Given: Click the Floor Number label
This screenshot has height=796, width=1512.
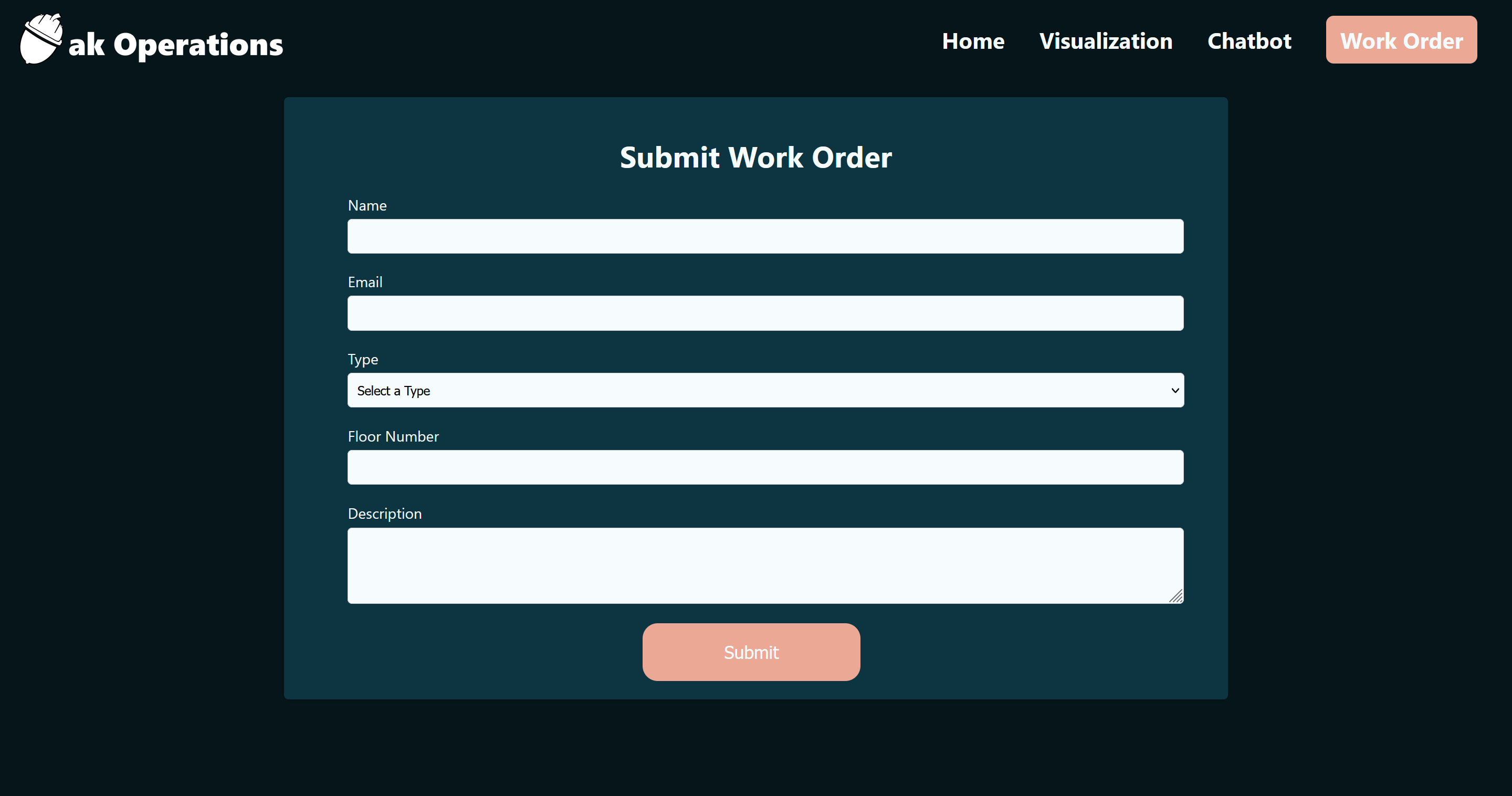Looking at the screenshot, I should pos(393,436).
